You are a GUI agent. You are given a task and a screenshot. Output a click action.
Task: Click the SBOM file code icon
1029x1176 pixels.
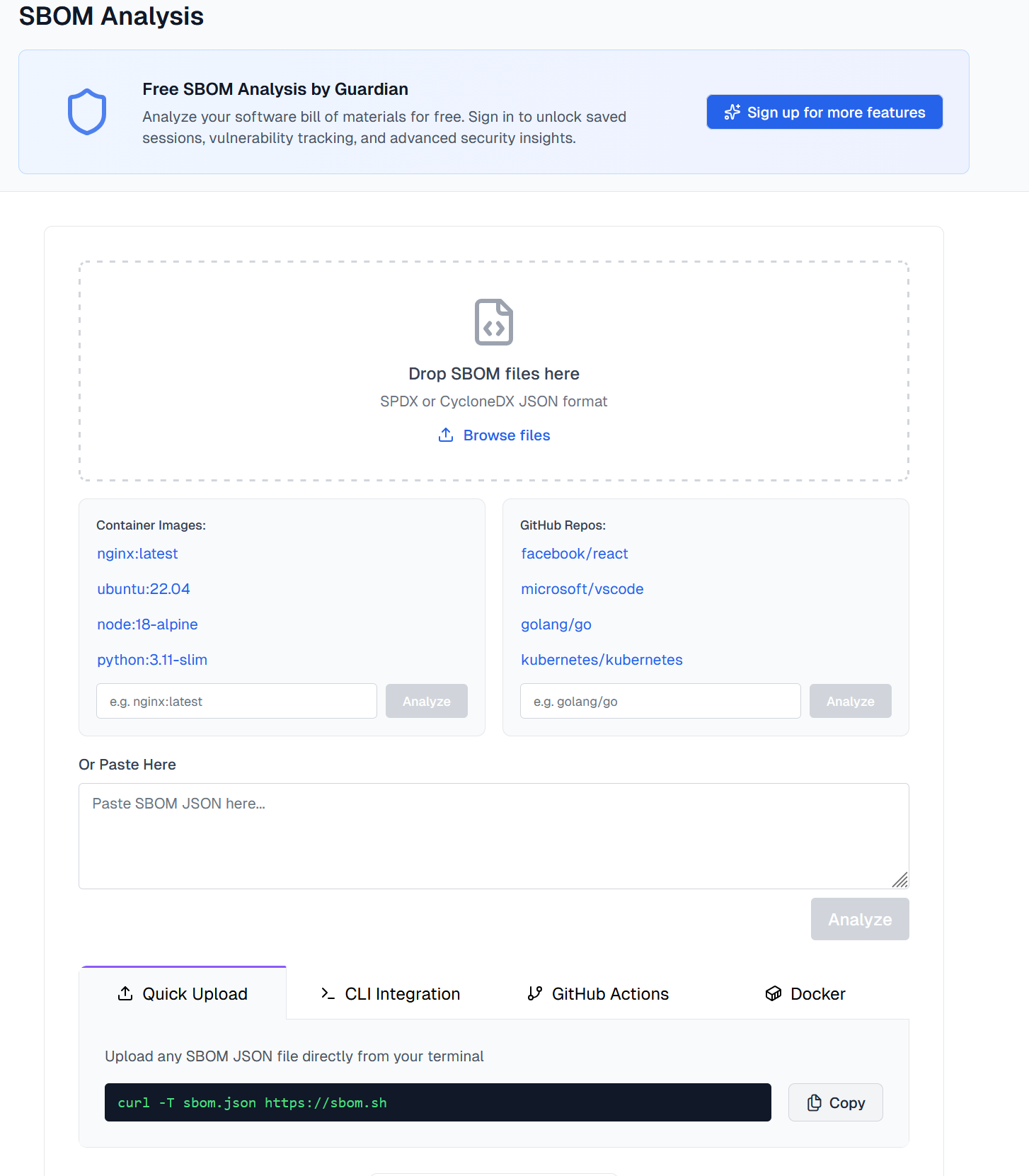point(493,322)
